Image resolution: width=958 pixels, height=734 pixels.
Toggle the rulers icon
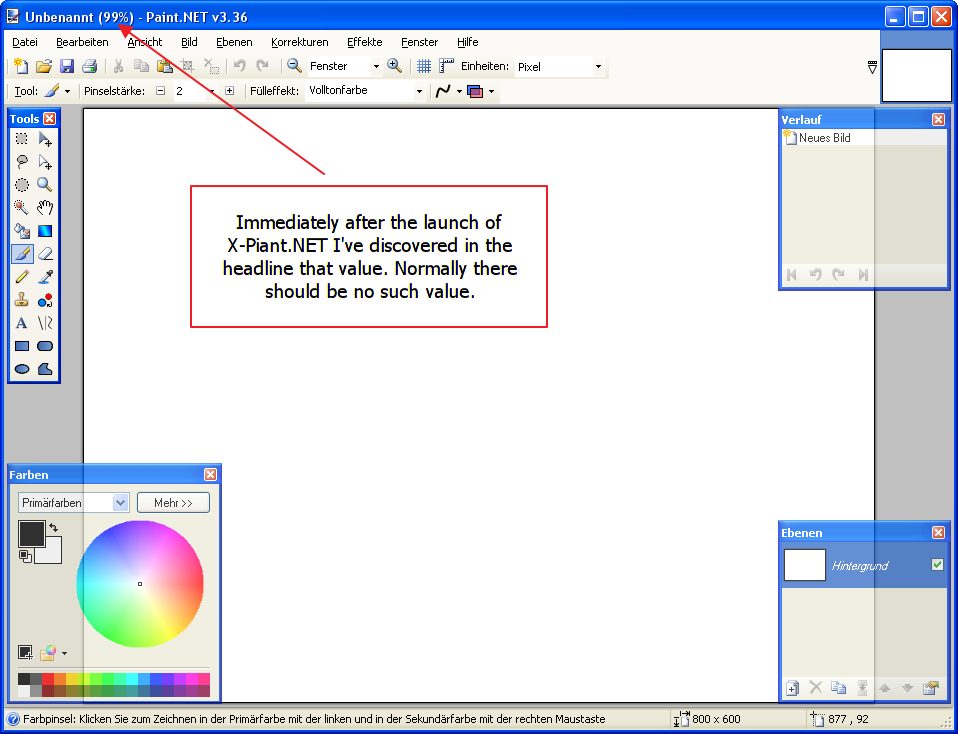447,66
